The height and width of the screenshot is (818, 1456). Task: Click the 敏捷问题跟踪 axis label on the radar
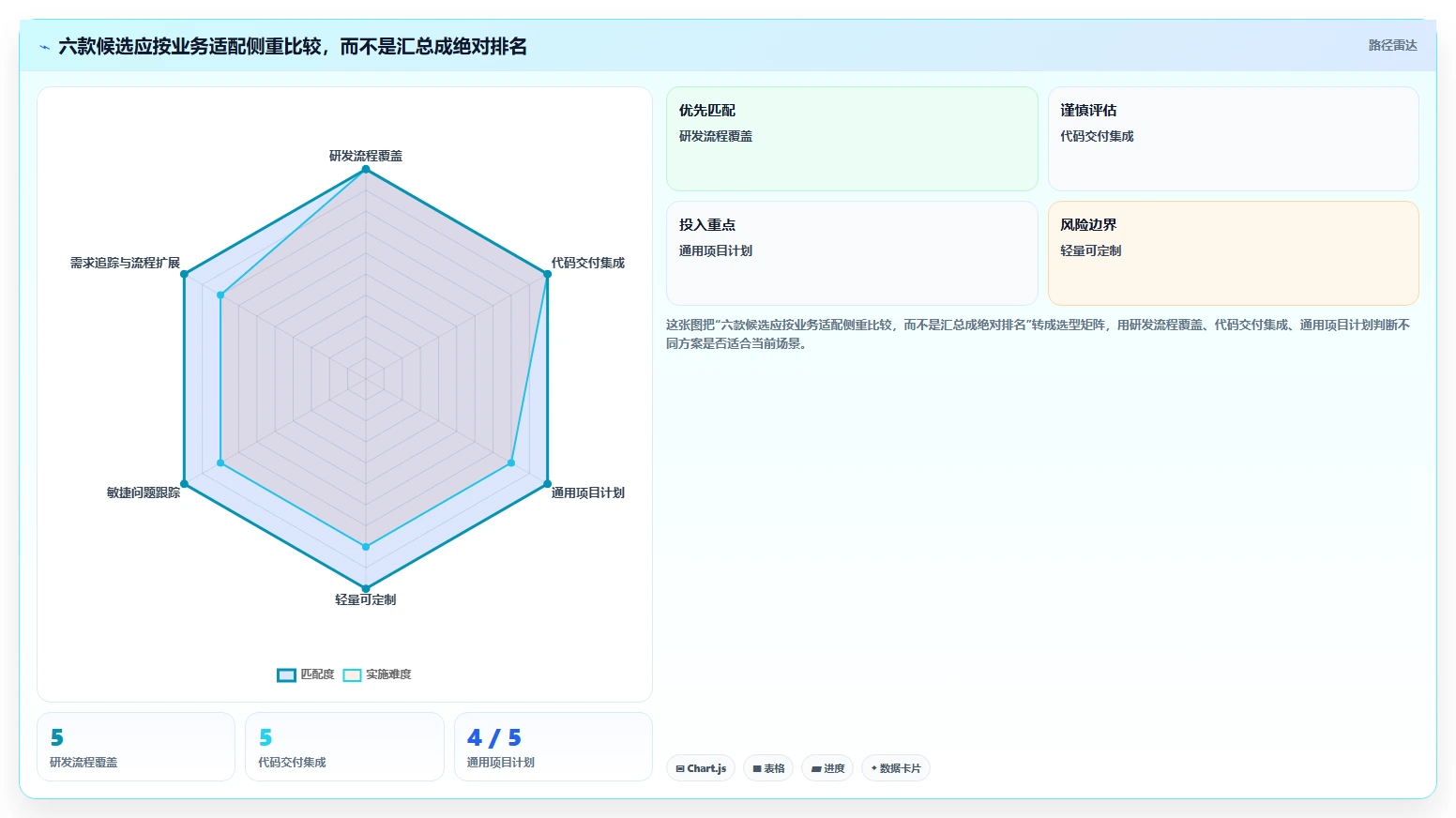144,492
